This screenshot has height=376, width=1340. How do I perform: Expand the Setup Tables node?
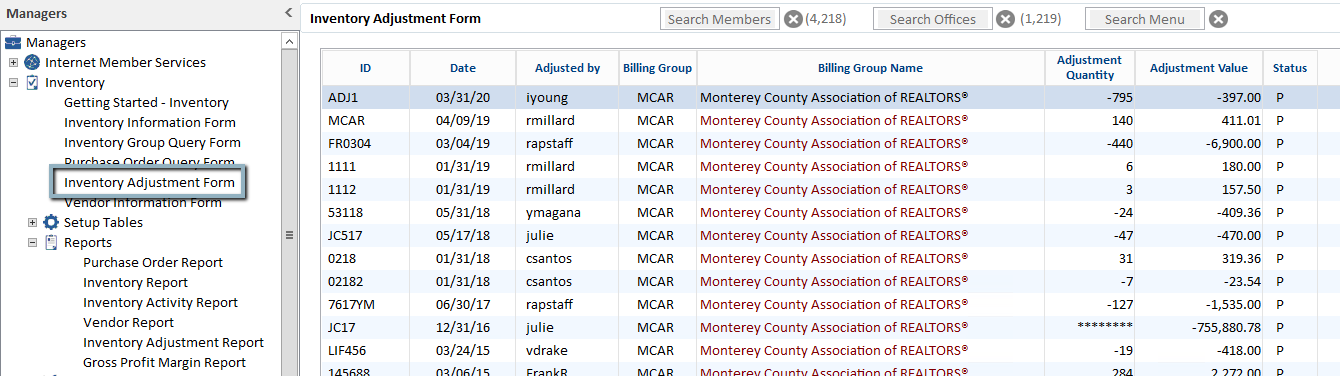coord(33,222)
